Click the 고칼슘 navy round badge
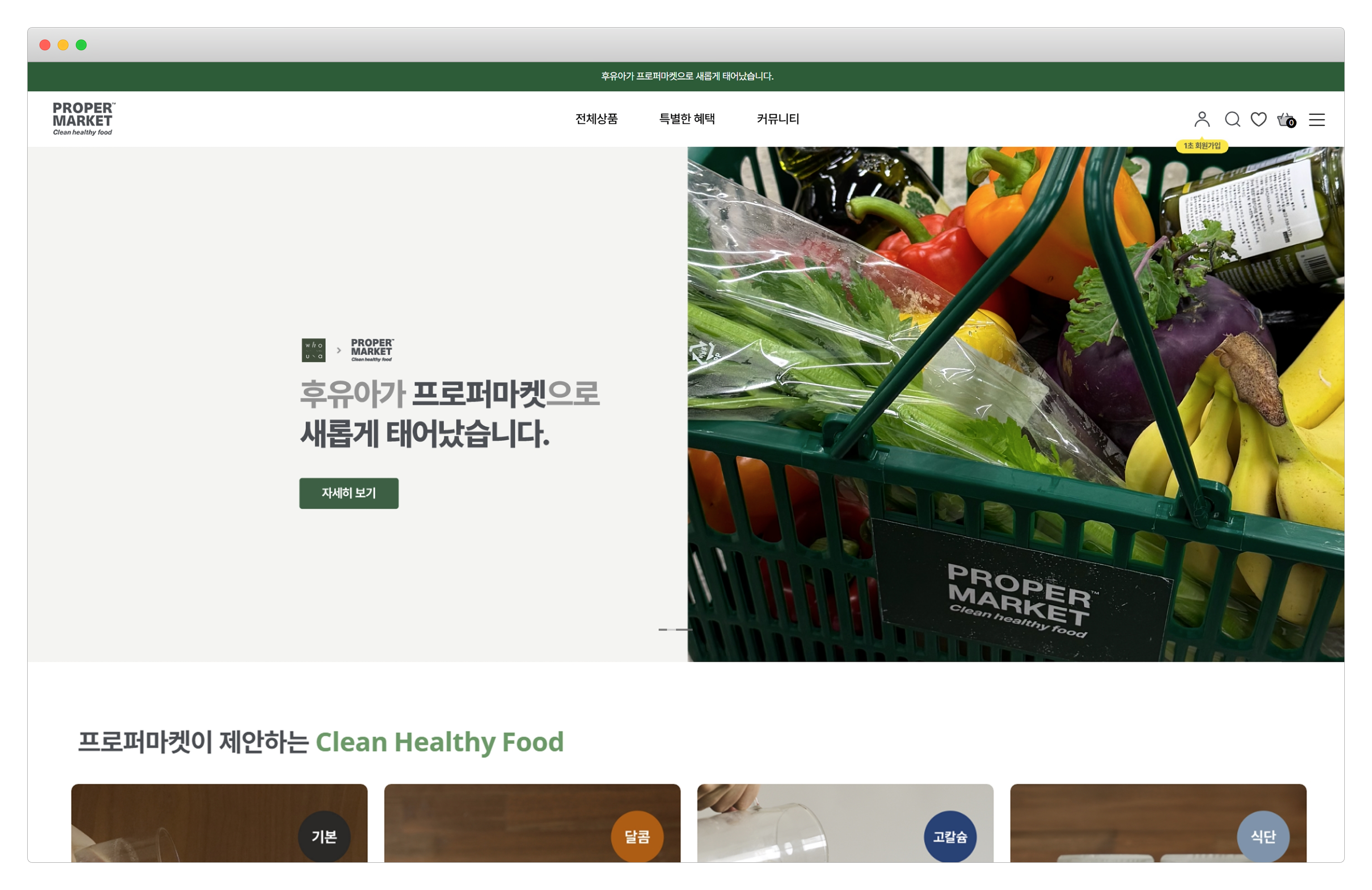 [950, 836]
